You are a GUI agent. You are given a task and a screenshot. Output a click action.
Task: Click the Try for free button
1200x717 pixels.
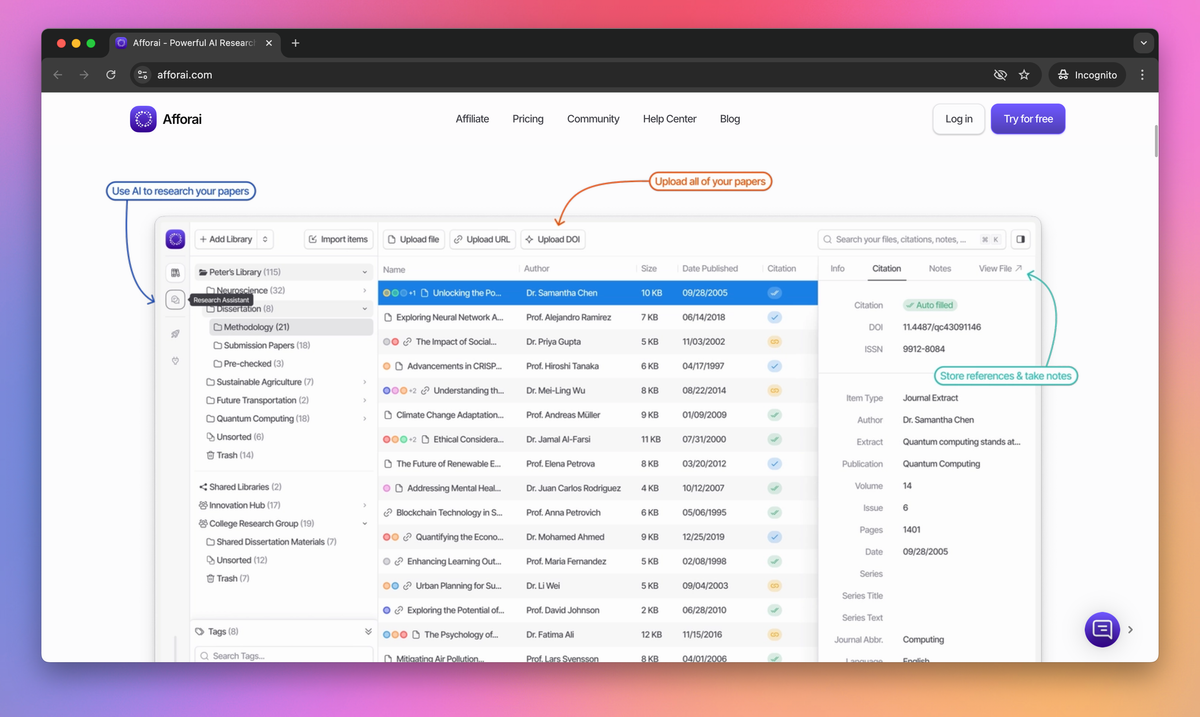[x=1028, y=119]
